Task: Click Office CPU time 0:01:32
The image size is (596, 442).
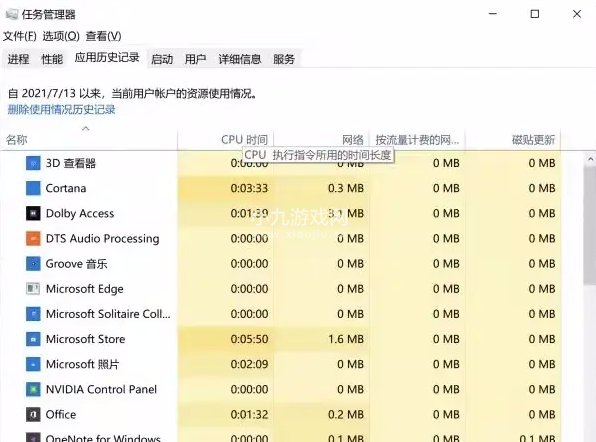Action: click(x=249, y=414)
